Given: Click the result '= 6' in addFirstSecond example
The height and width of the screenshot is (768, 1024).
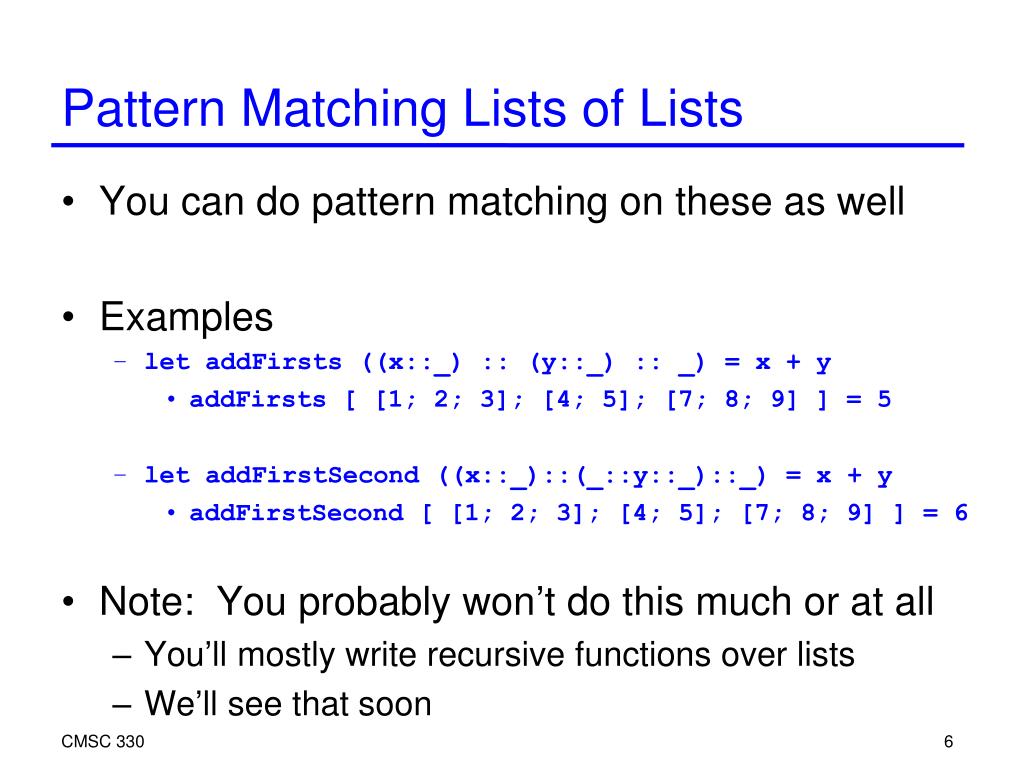Looking at the screenshot, I should (945, 513).
